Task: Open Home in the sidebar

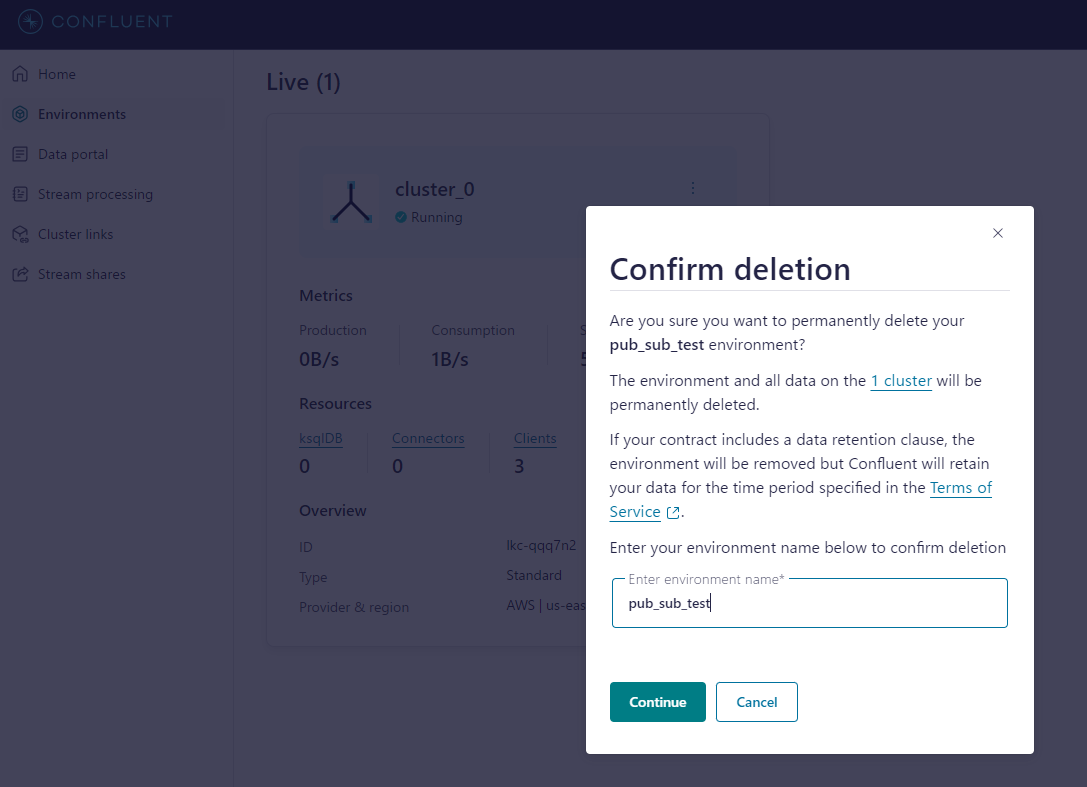Action: pos(57,74)
